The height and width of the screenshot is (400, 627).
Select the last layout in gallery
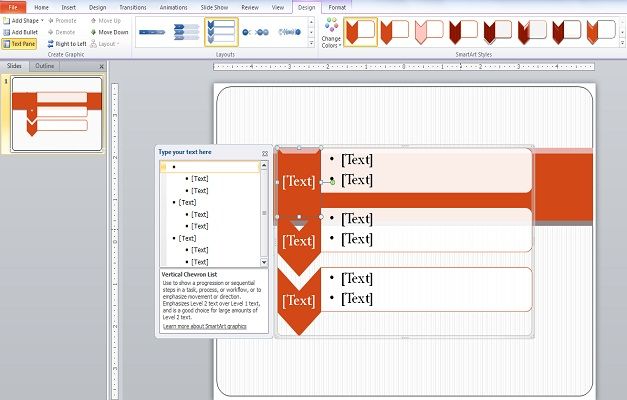point(290,32)
